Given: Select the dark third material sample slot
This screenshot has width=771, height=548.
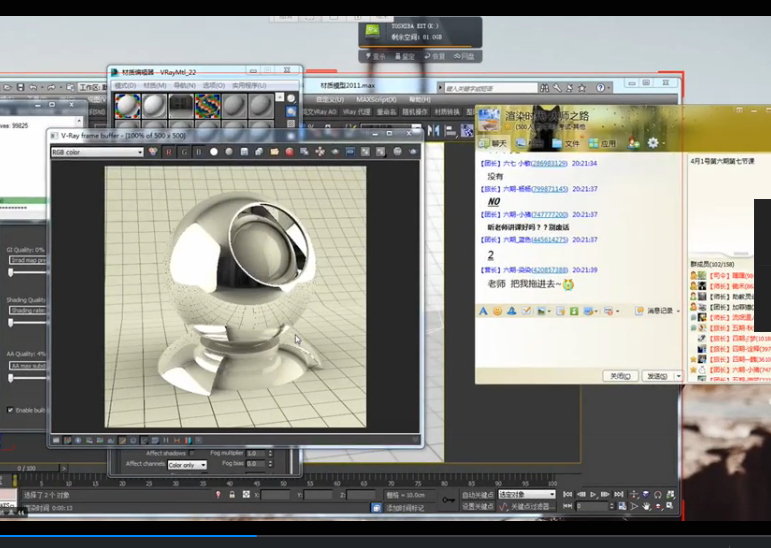Looking at the screenshot, I should 181,106.
